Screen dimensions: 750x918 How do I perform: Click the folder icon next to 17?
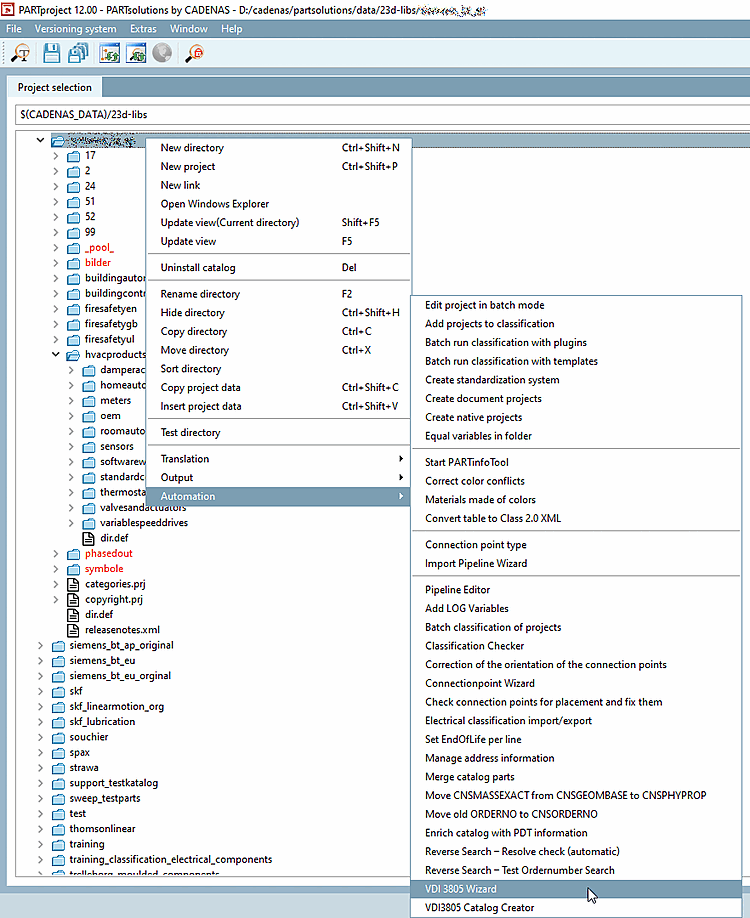73,156
